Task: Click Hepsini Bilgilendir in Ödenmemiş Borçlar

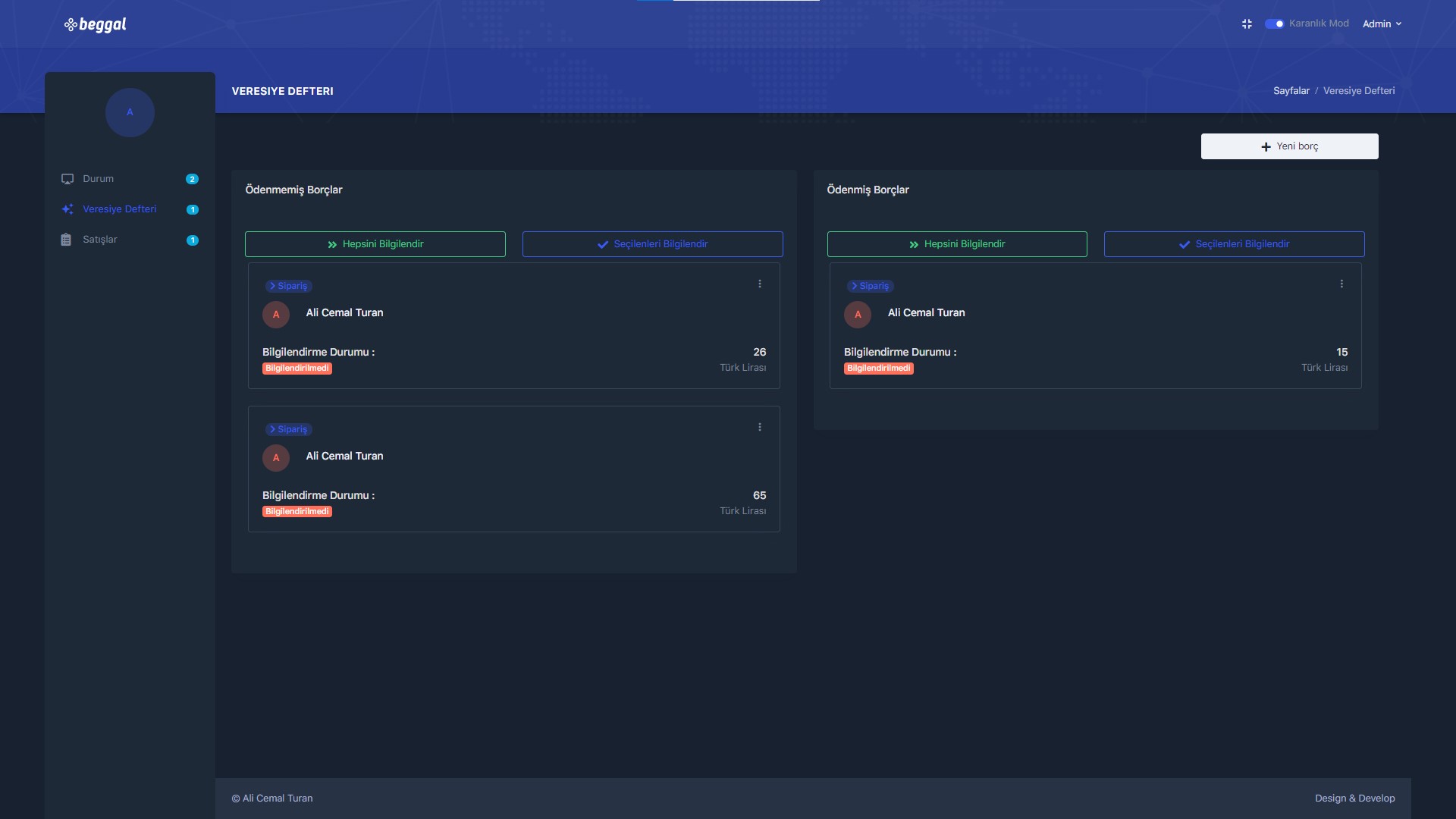Action: pos(375,244)
